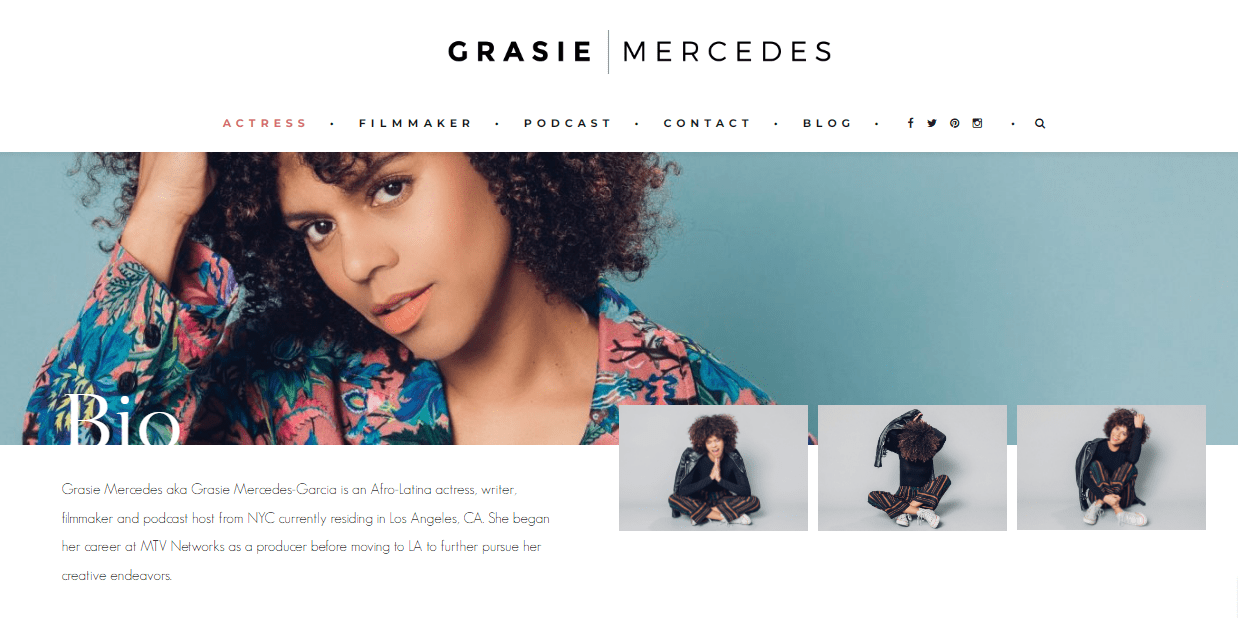Navigate to the Contact page
The height and width of the screenshot is (618, 1238).
pos(707,123)
